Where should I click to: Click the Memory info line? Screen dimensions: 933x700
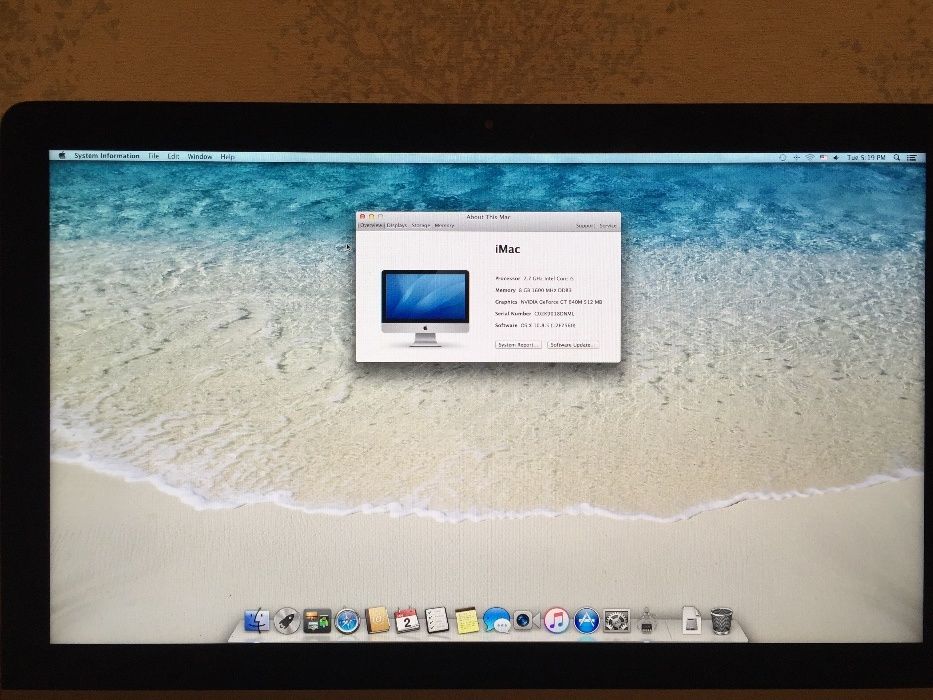pos(533,290)
